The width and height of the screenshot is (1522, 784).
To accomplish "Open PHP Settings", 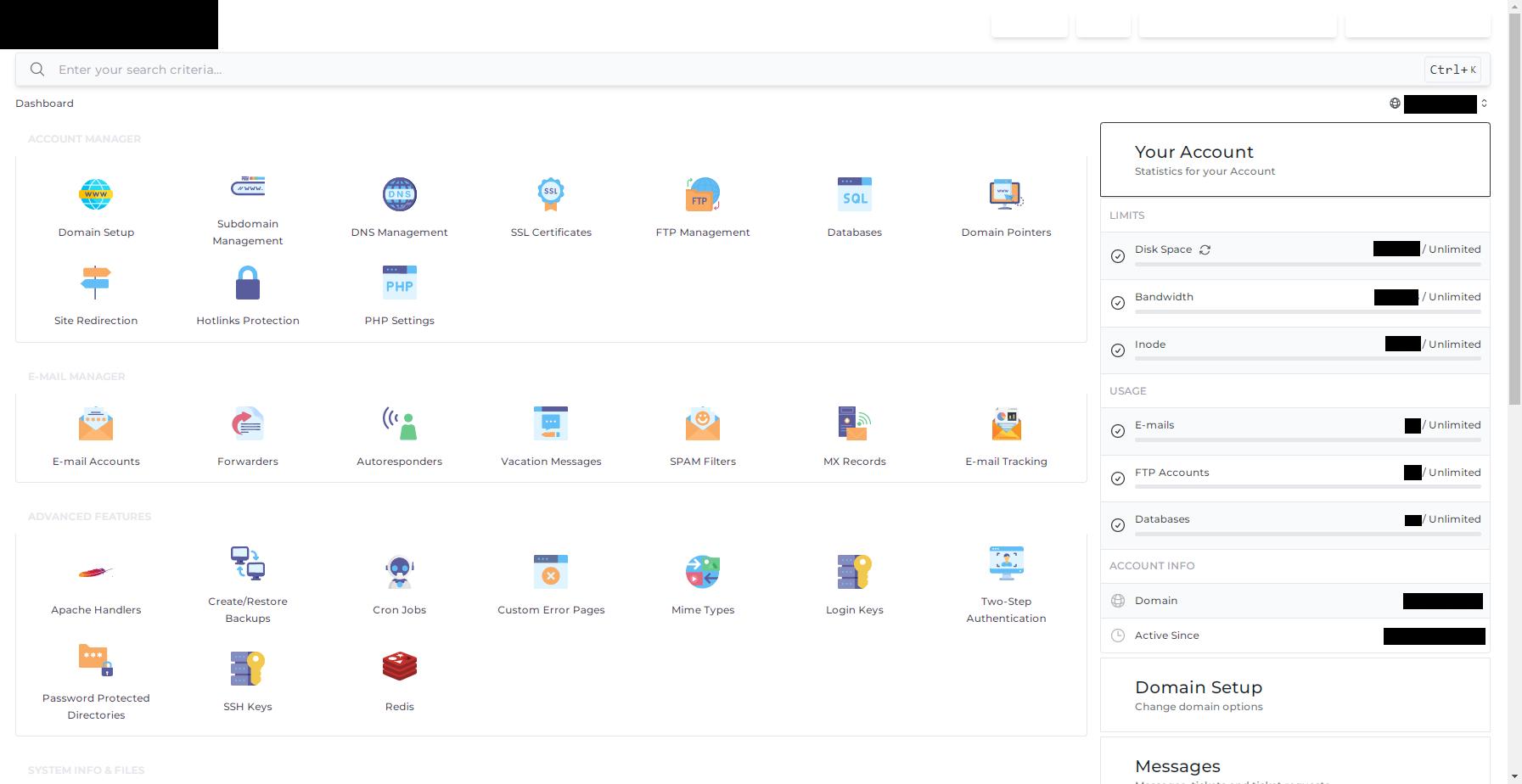I will pyautogui.click(x=399, y=283).
